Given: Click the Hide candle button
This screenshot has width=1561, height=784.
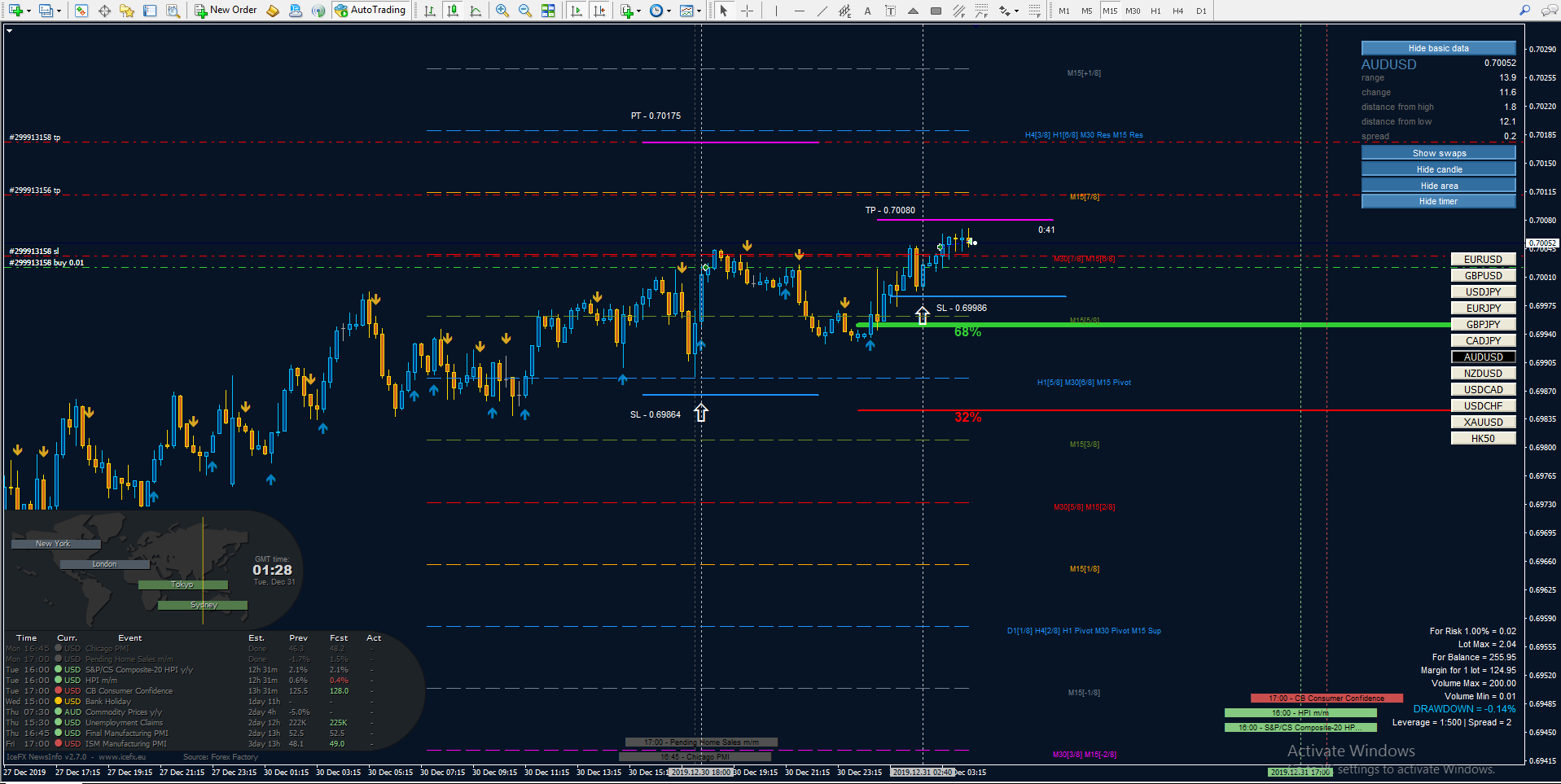Looking at the screenshot, I should [1438, 169].
